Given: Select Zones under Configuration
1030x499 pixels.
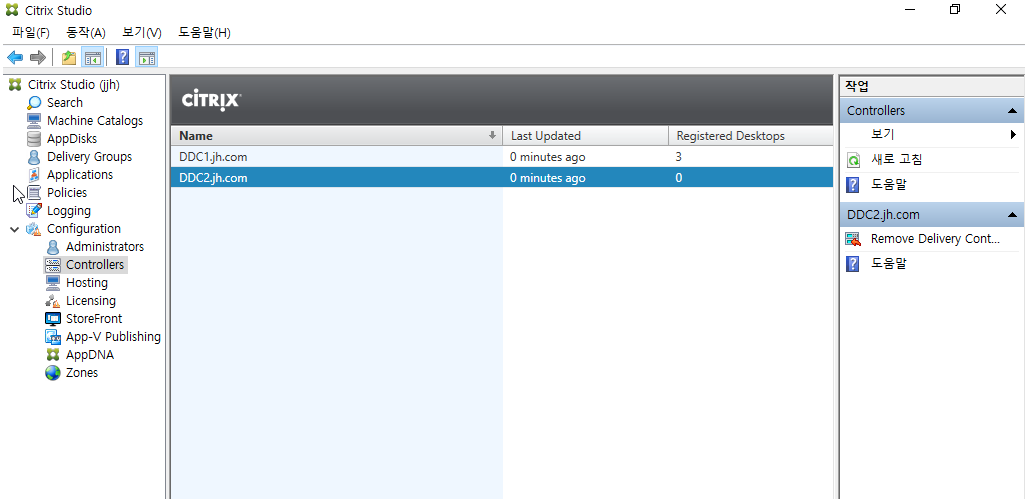Looking at the screenshot, I should [x=82, y=373].
